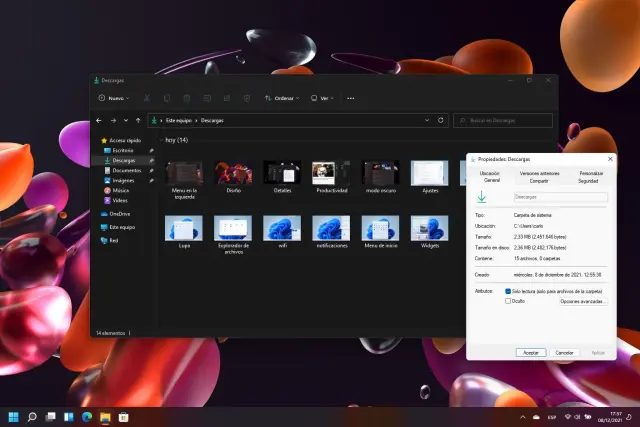Click the delete (trash) toolbar icon
The image size is (640, 427).
coord(247,98)
